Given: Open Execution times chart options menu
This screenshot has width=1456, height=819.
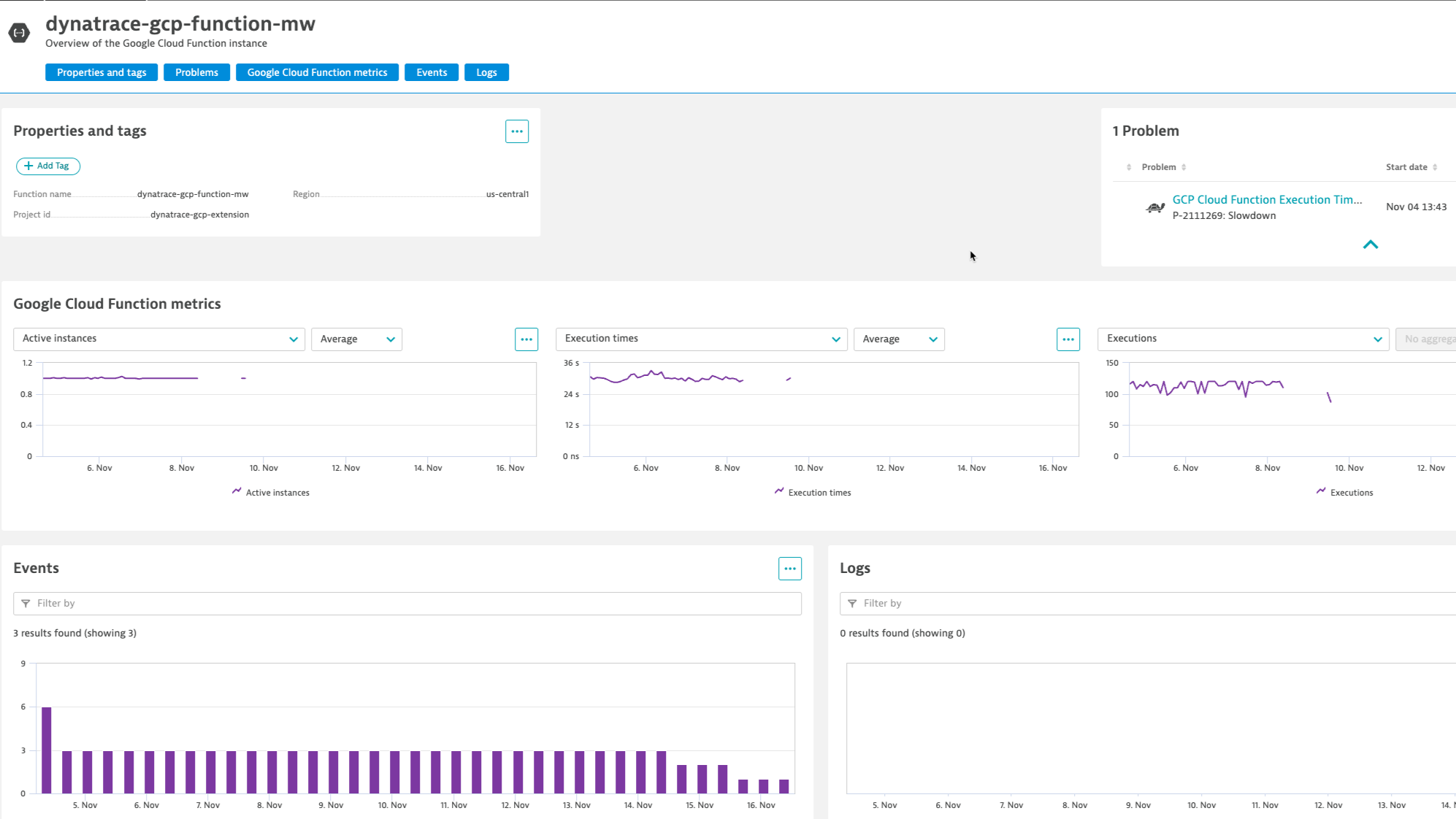Looking at the screenshot, I should pos(1068,339).
